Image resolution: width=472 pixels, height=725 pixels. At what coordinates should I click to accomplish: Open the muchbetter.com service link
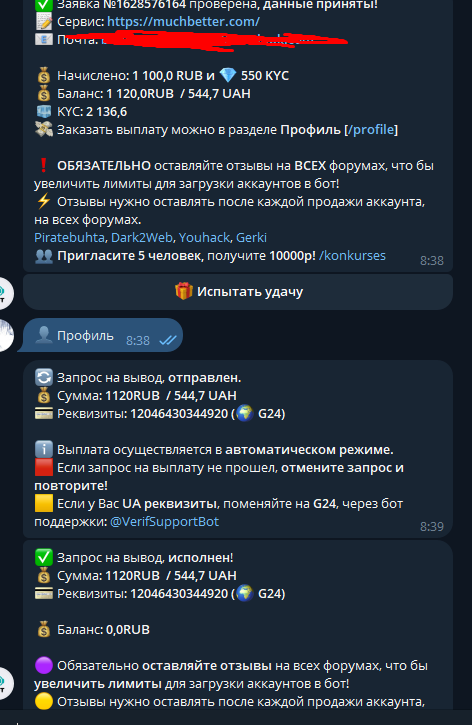tap(183, 22)
